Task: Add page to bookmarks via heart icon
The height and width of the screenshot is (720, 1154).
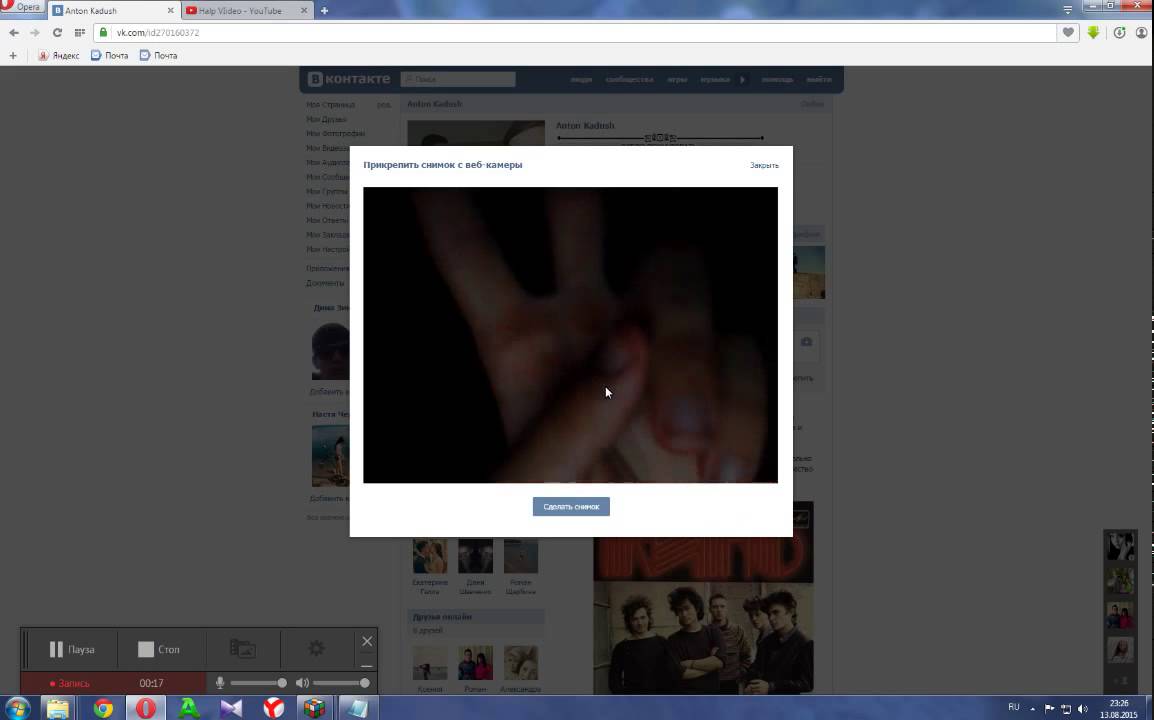Action: coord(1067,32)
